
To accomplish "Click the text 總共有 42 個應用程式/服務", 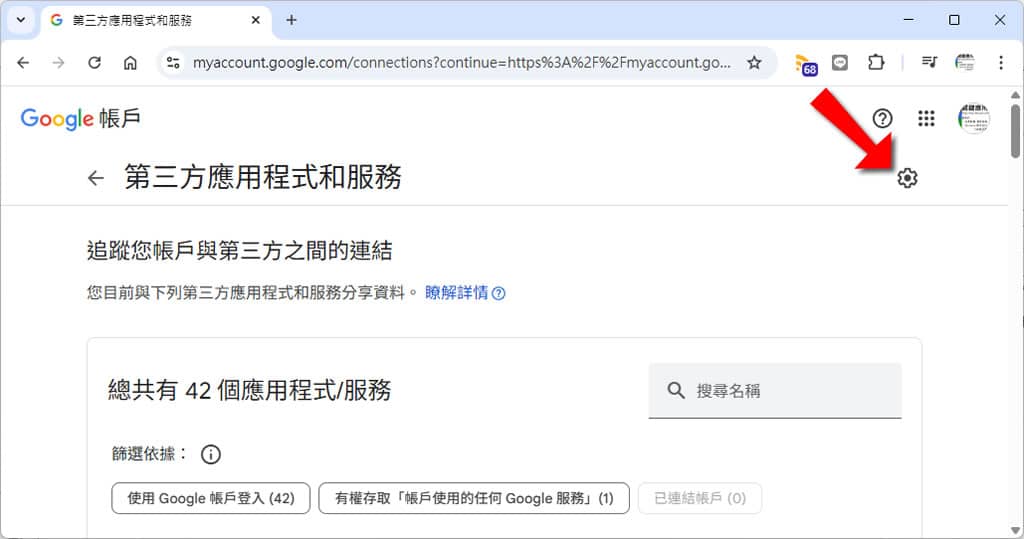I will (x=249, y=391).
